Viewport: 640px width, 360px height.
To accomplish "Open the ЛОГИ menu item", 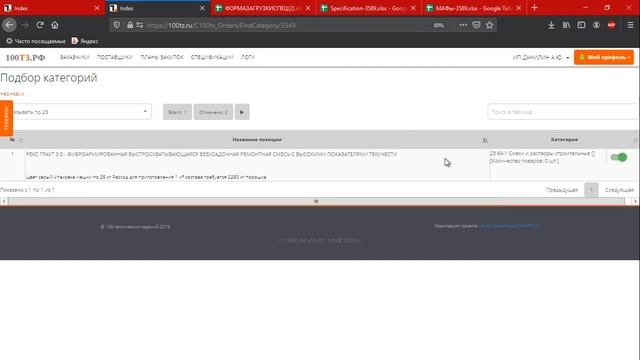I will pyautogui.click(x=247, y=57).
